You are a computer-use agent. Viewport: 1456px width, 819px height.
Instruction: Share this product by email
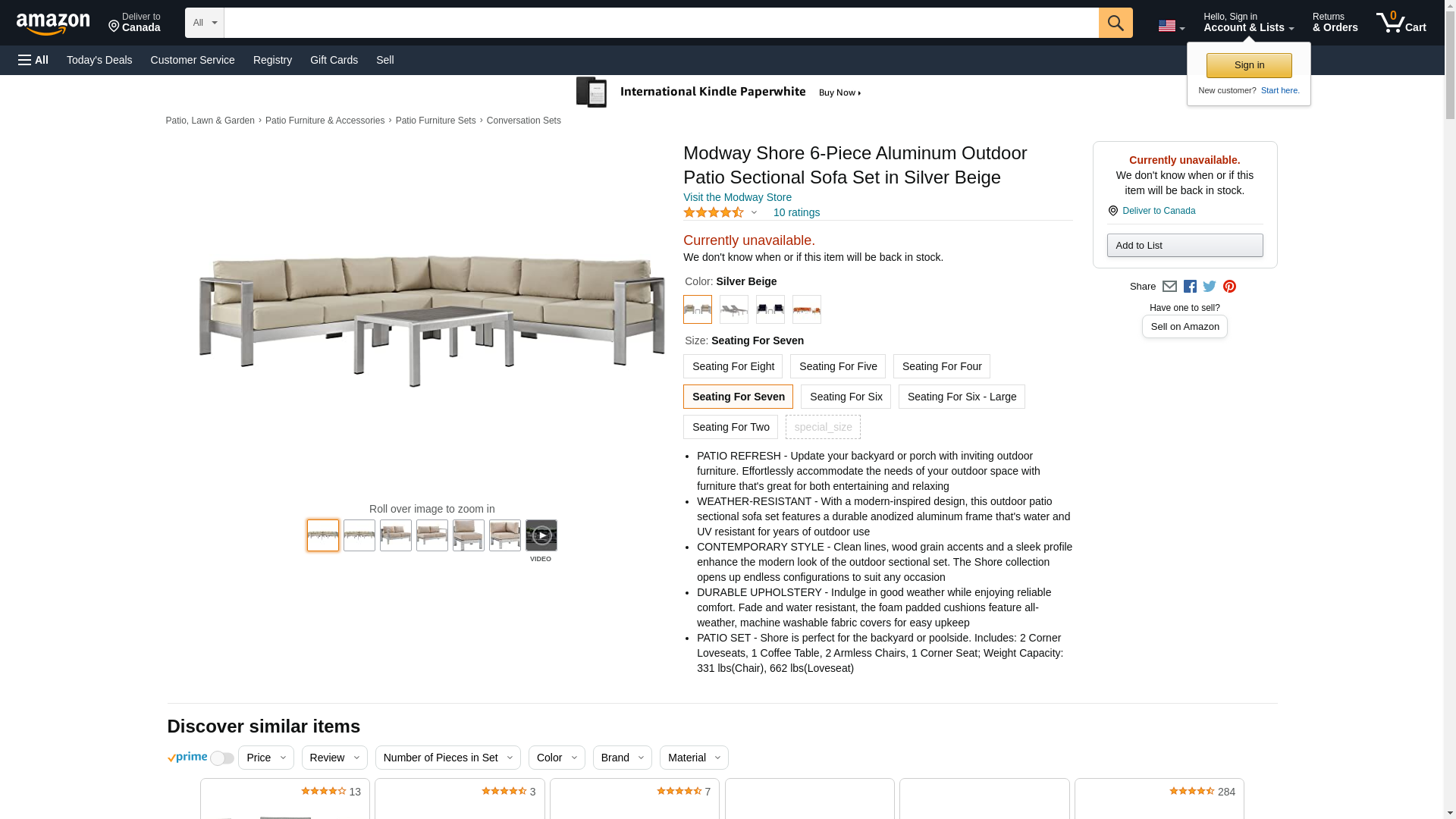(x=1169, y=287)
